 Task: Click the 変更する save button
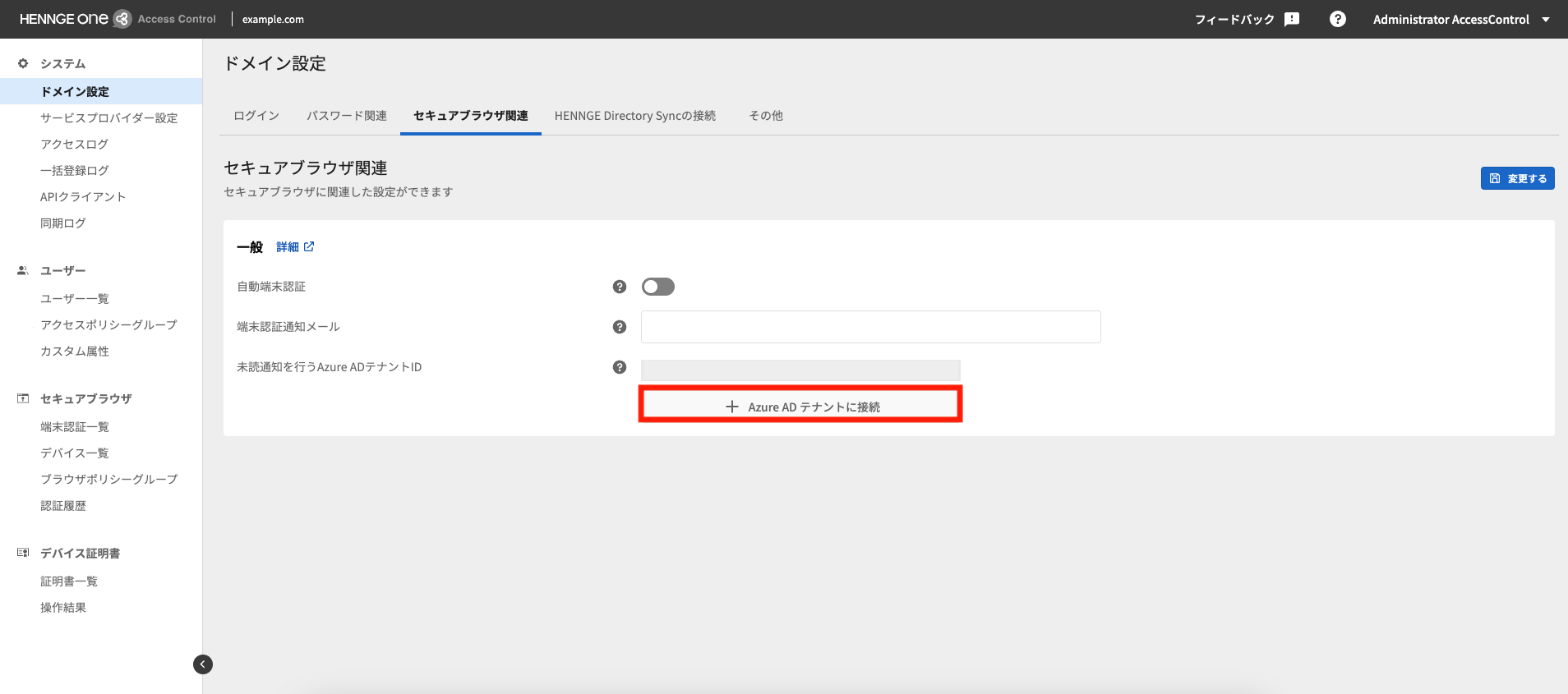pyautogui.click(x=1517, y=178)
